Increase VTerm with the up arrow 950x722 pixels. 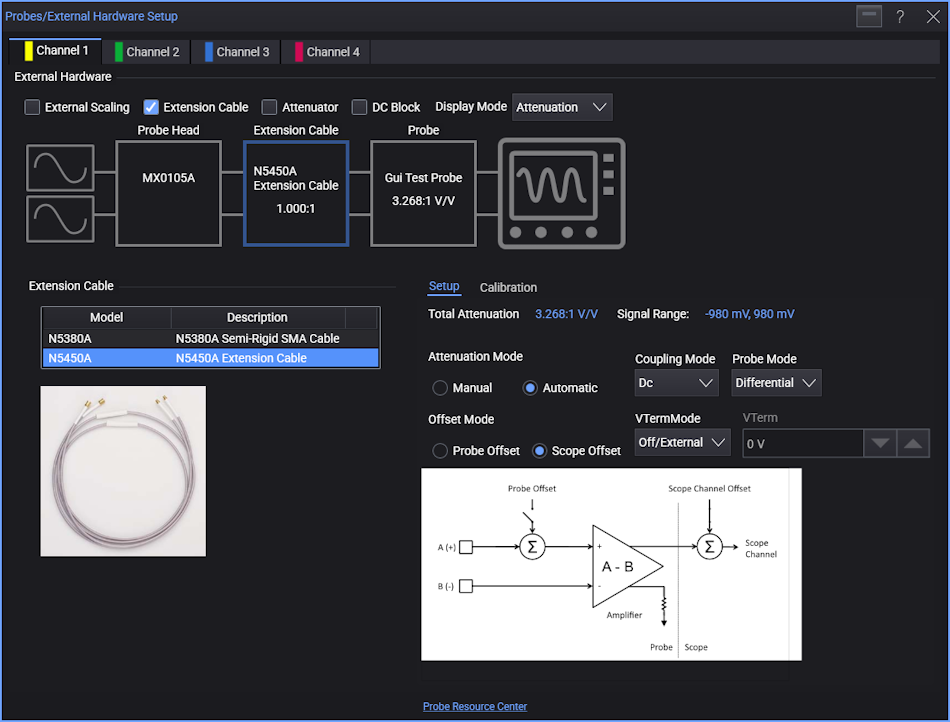(x=913, y=443)
